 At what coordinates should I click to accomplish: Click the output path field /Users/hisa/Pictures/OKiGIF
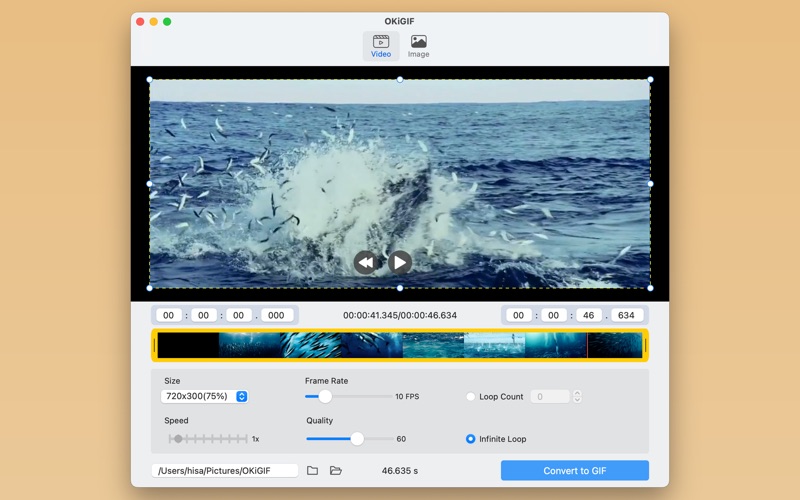tap(225, 470)
